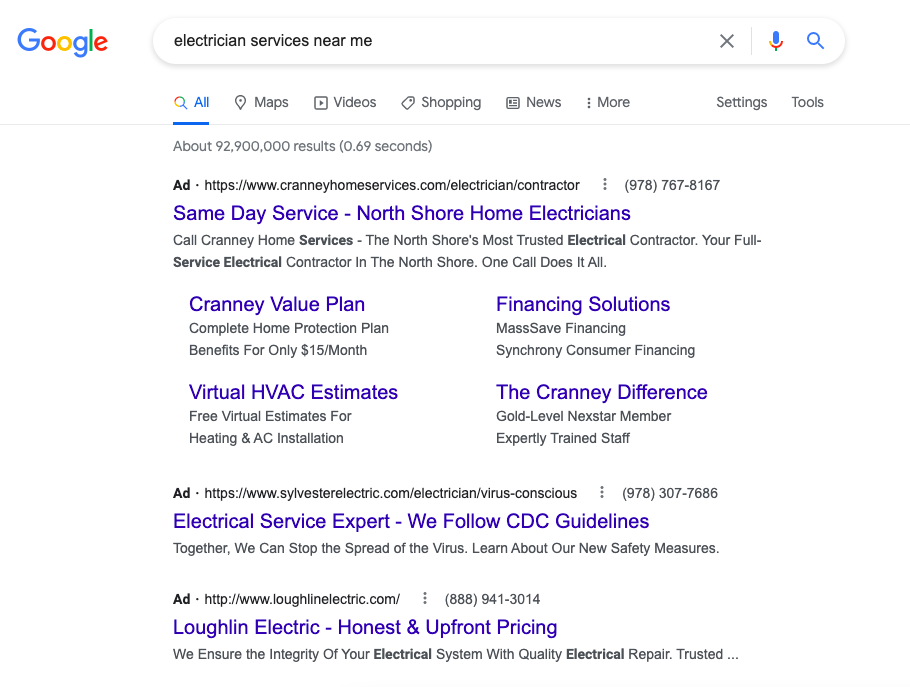Screen dimensions: 910x687
Task: Click the MassSave Financing text
Action: [x=561, y=328]
